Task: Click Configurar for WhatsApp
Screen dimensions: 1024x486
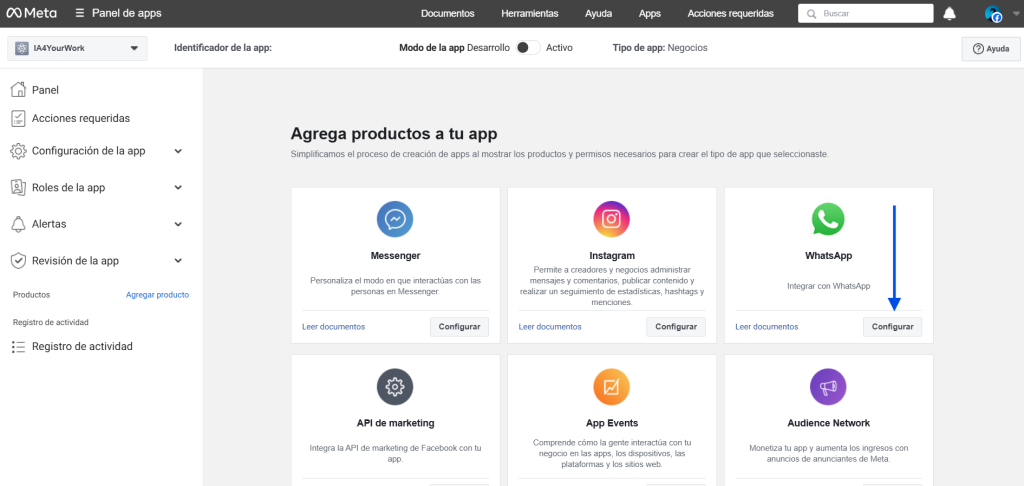Action: click(x=892, y=327)
